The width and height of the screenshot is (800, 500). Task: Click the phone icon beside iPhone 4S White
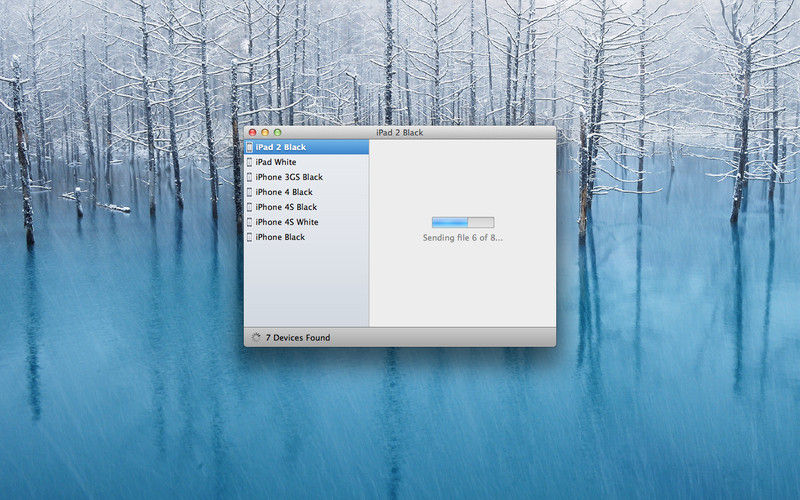tap(249, 222)
